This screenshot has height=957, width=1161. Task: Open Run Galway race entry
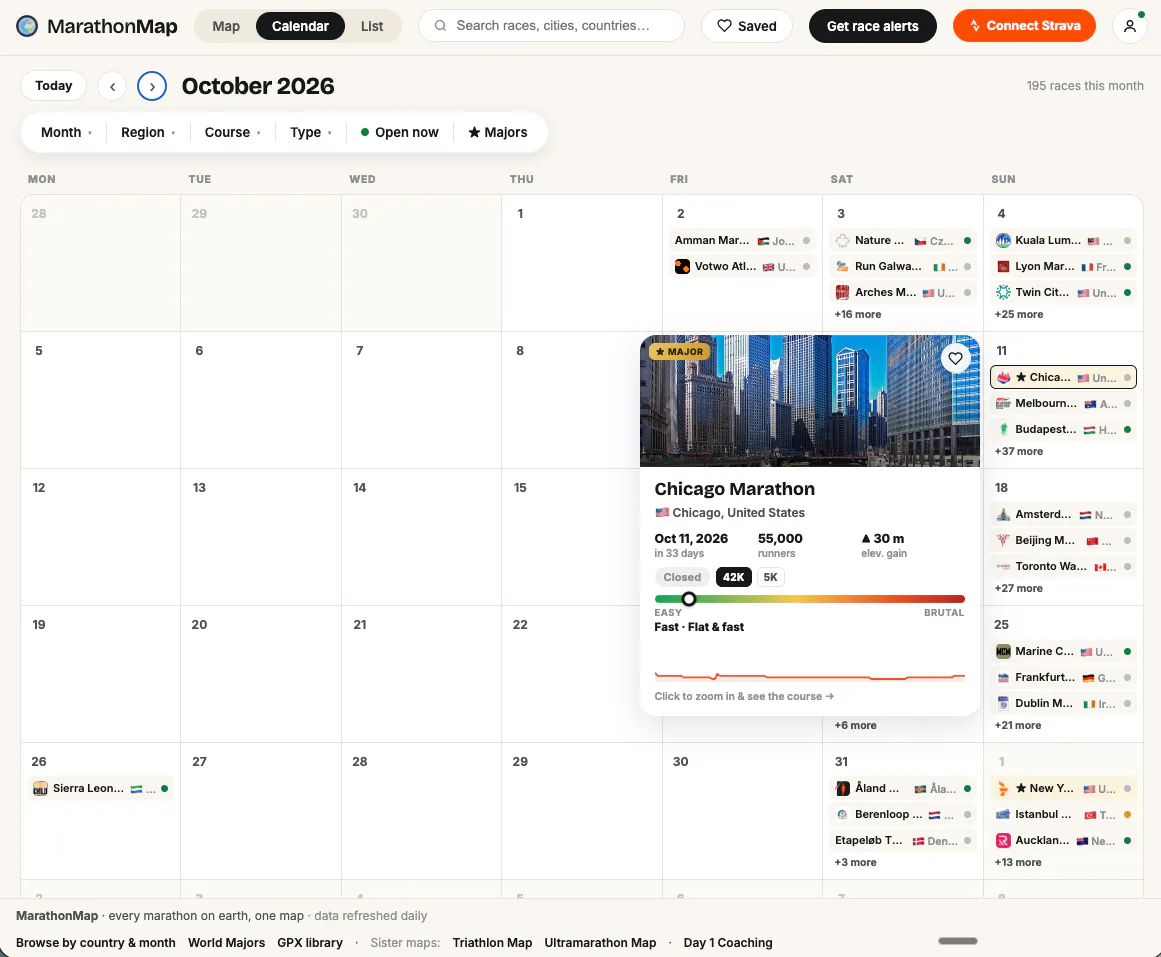[903, 266]
